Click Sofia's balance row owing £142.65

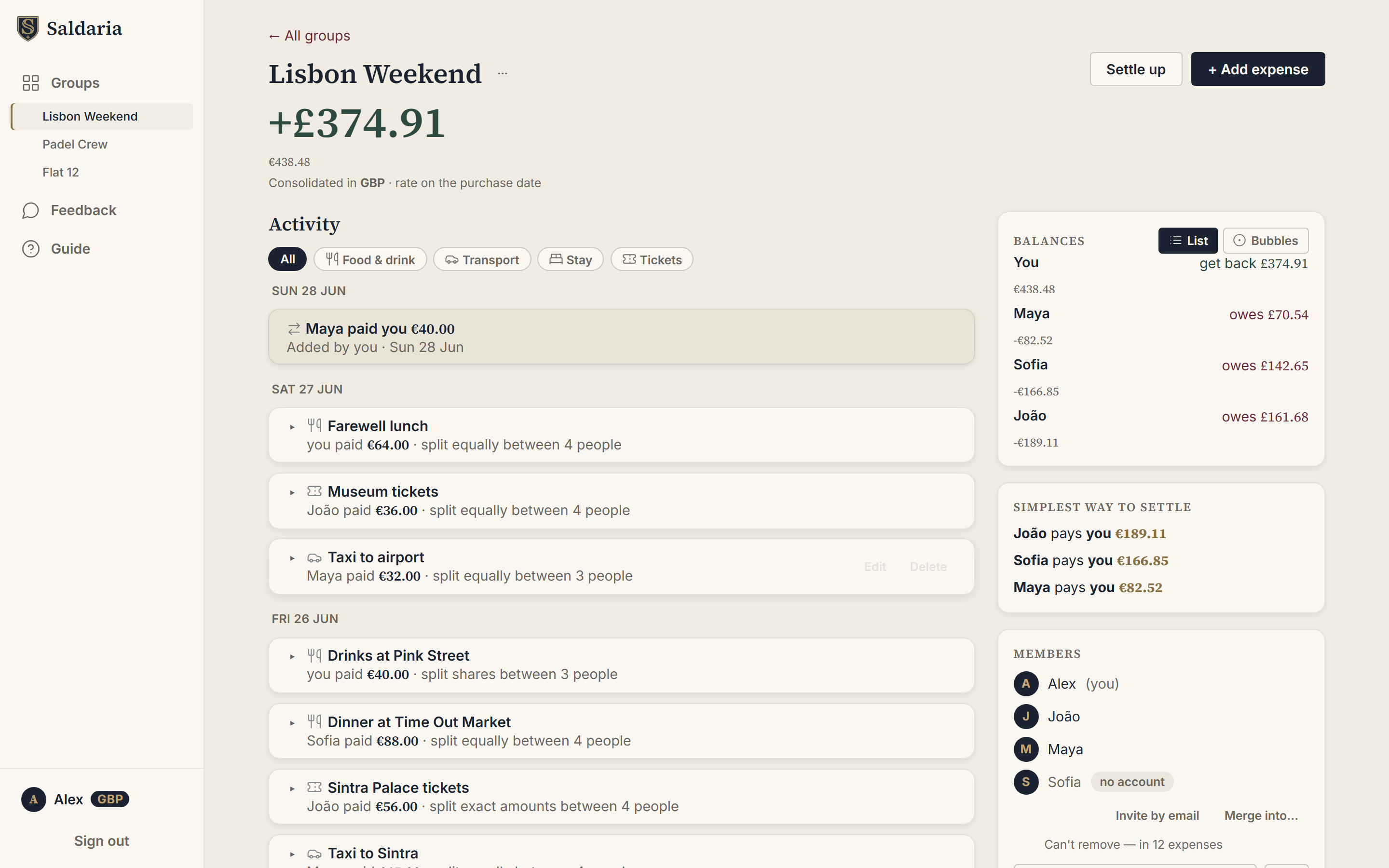tap(1160, 377)
